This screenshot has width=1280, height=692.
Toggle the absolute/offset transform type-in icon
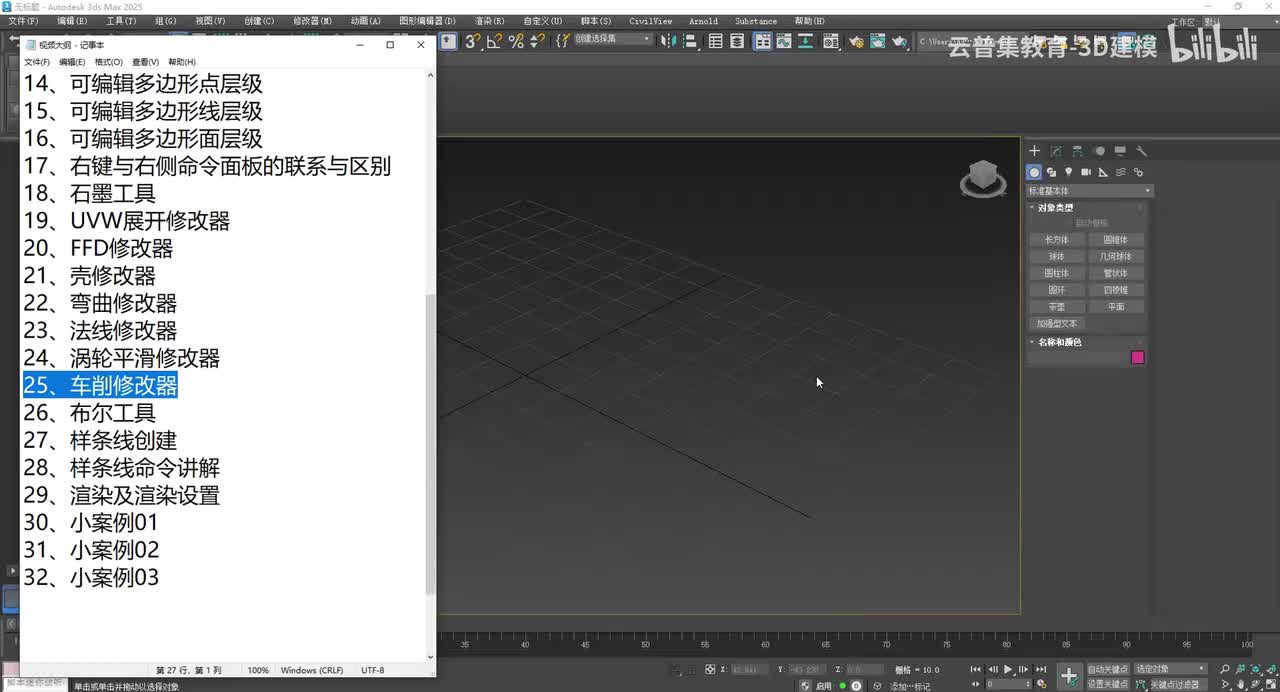710,669
